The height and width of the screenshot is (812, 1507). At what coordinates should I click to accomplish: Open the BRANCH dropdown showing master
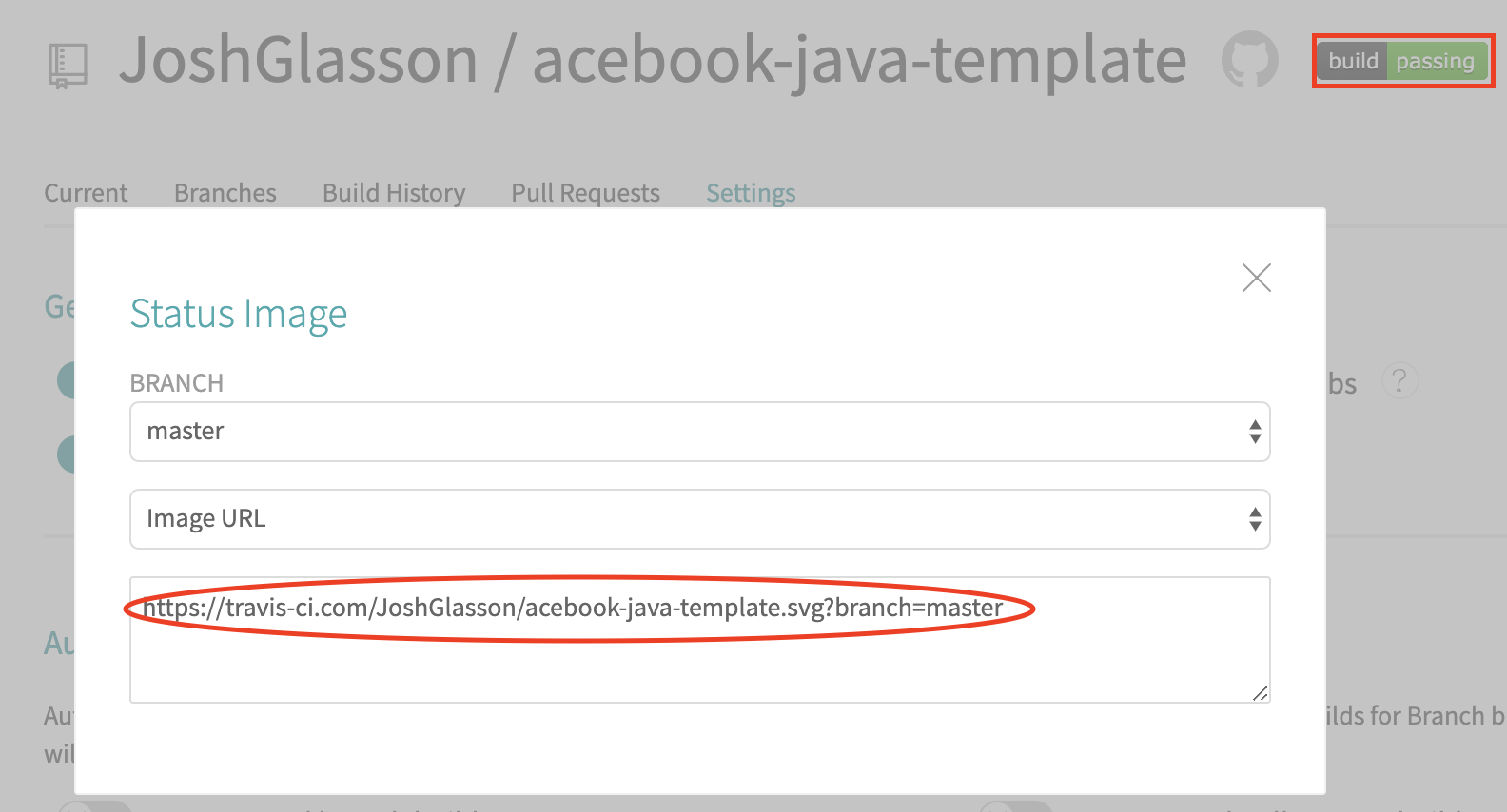(x=699, y=432)
